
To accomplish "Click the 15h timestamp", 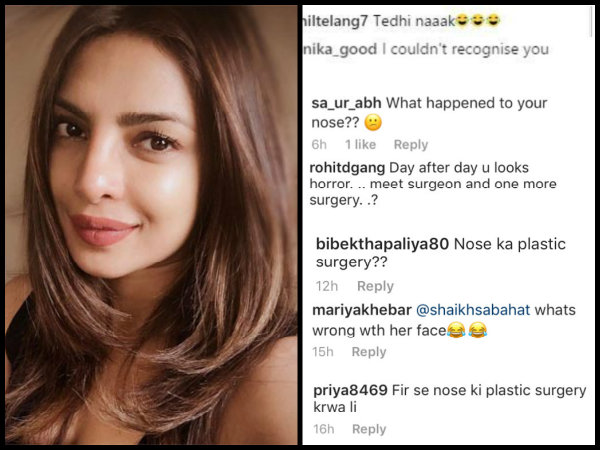I will point(322,352).
